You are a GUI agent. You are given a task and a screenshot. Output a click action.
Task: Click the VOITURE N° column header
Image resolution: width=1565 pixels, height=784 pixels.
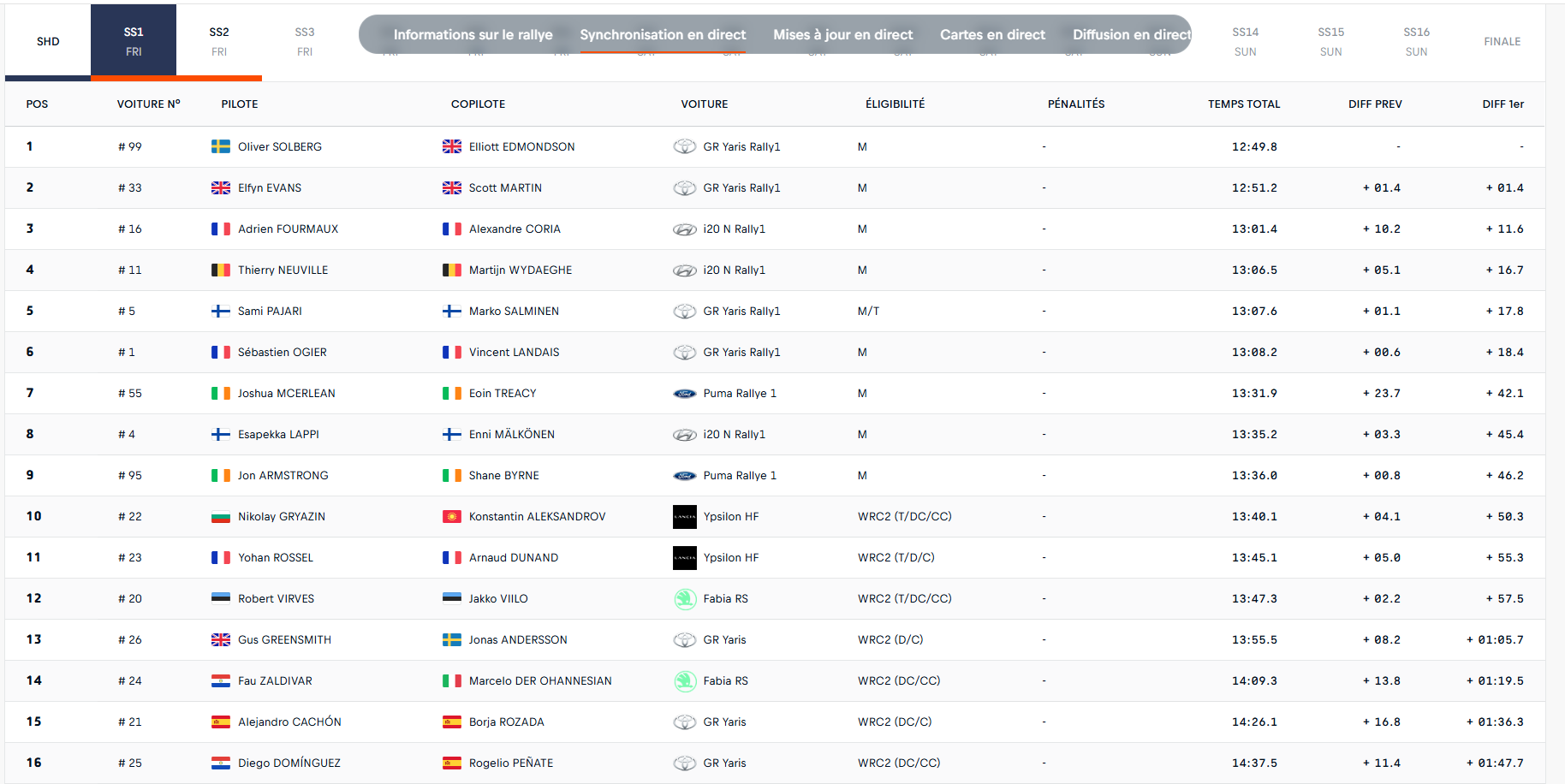click(149, 104)
